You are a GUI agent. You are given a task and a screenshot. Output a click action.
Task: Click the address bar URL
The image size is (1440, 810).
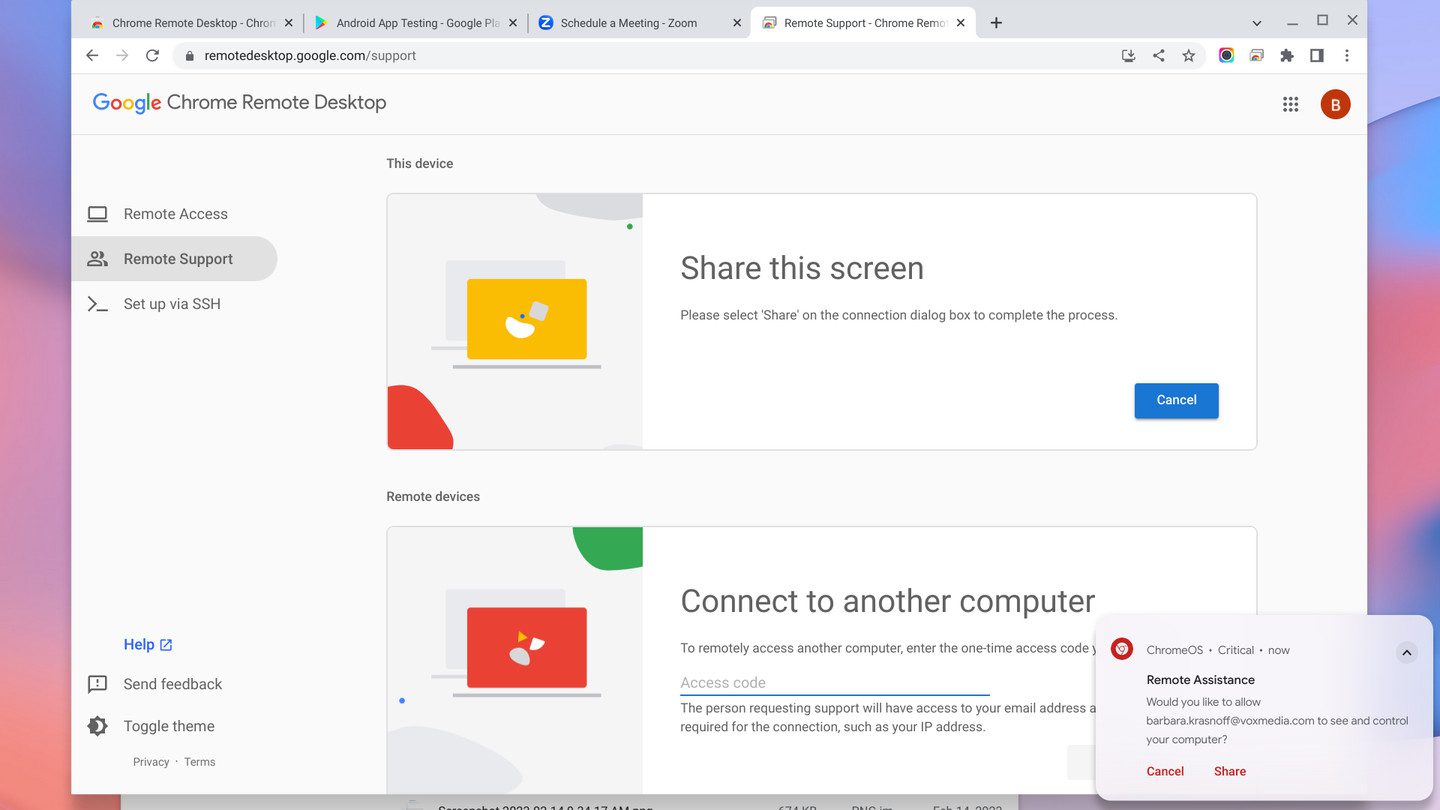click(310, 56)
